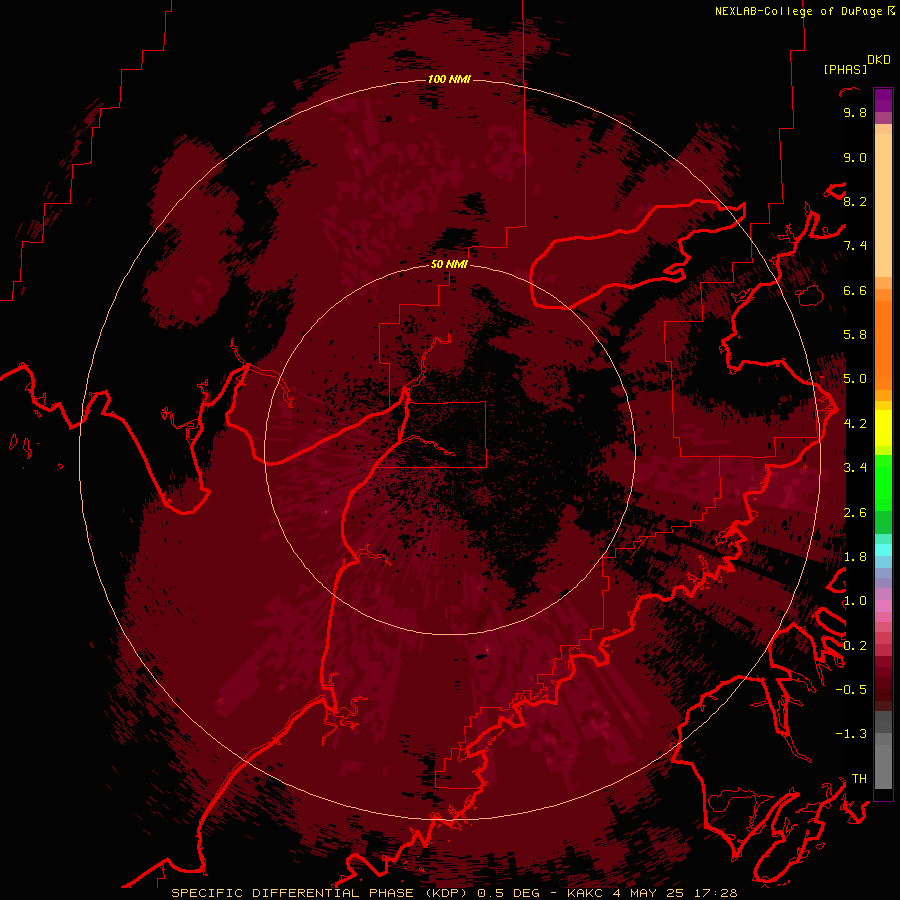
Task: Click the 2.6 value on the scale
Action: click(x=855, y=513)
